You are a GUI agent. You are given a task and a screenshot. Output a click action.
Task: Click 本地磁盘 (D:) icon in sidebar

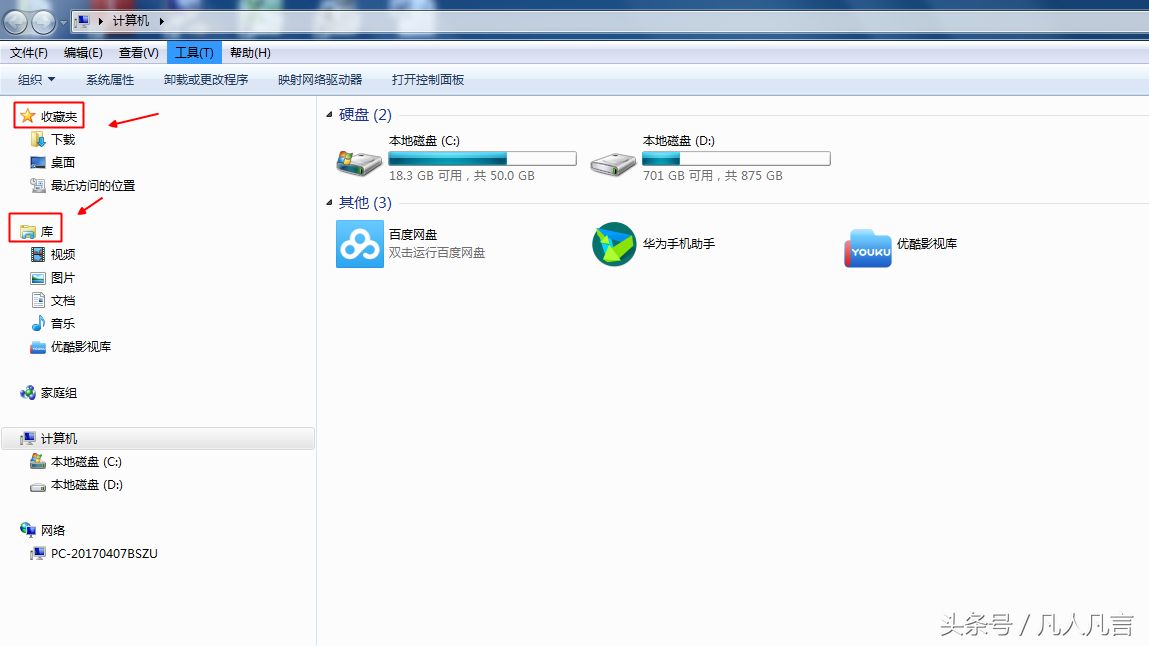point(38,486)
